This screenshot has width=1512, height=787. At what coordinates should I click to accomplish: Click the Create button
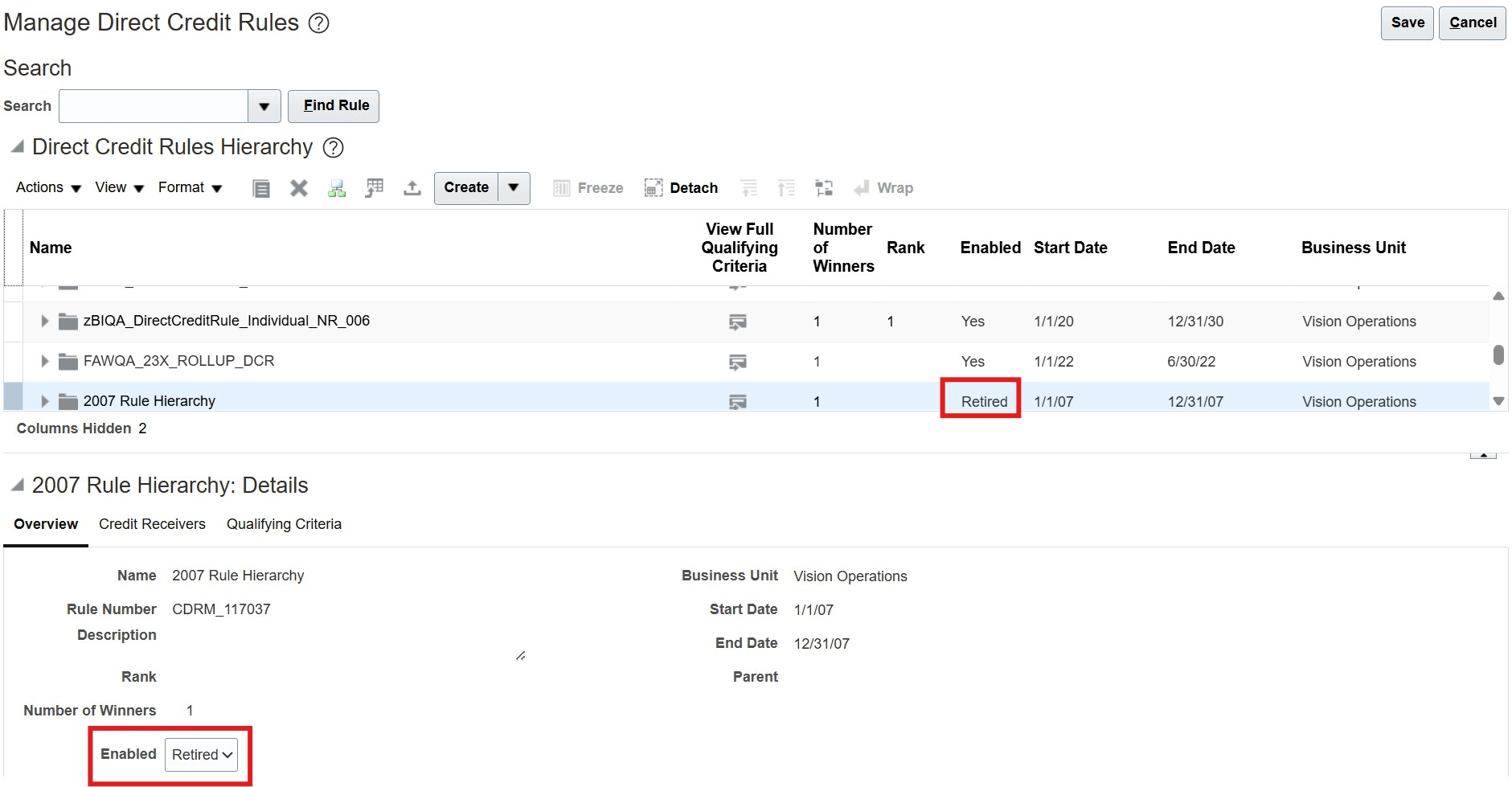pos(466,188)
